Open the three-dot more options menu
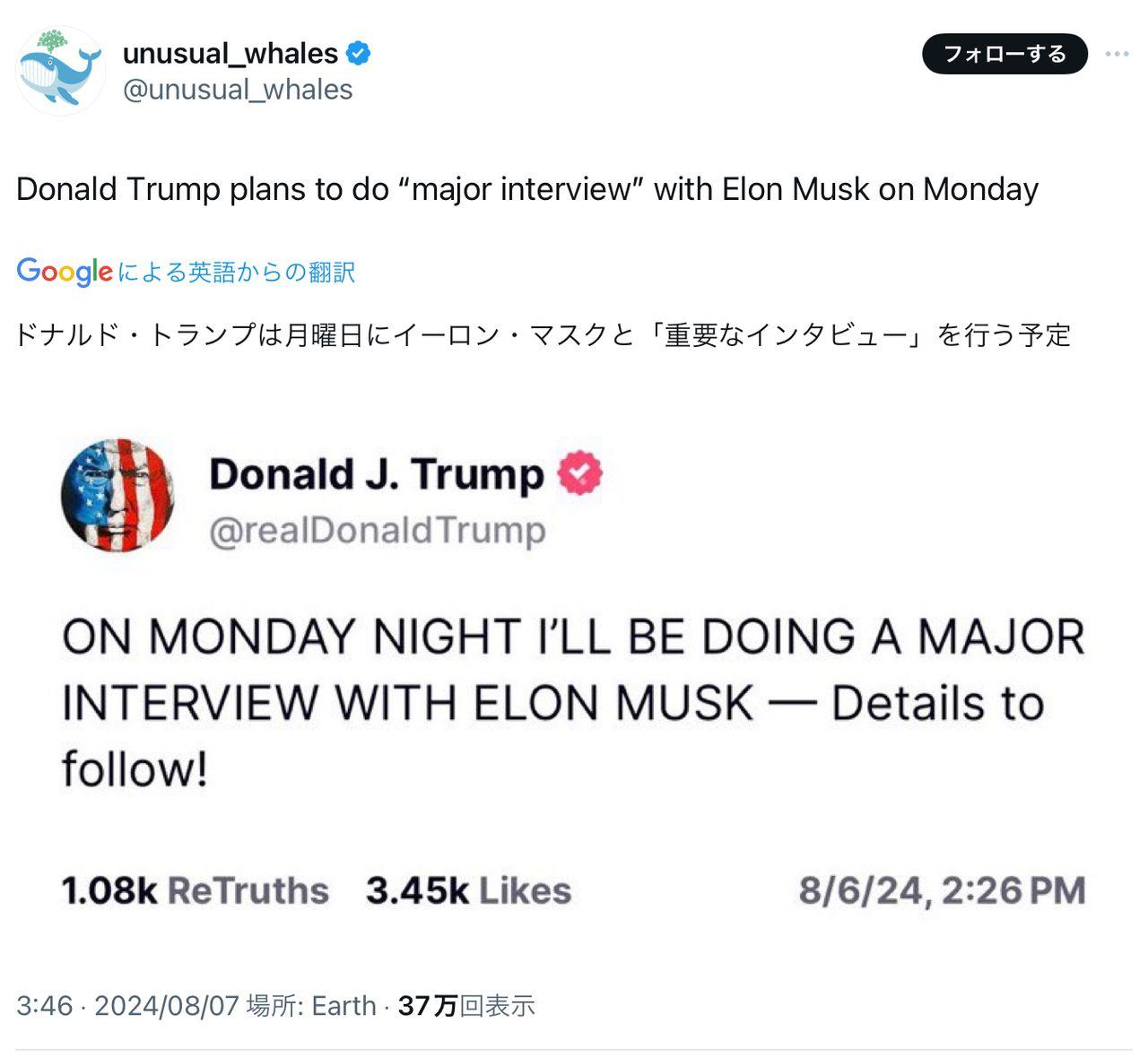This screenshot has width=1148, height=1057. pyautogui.click(x=1117, y=54)
